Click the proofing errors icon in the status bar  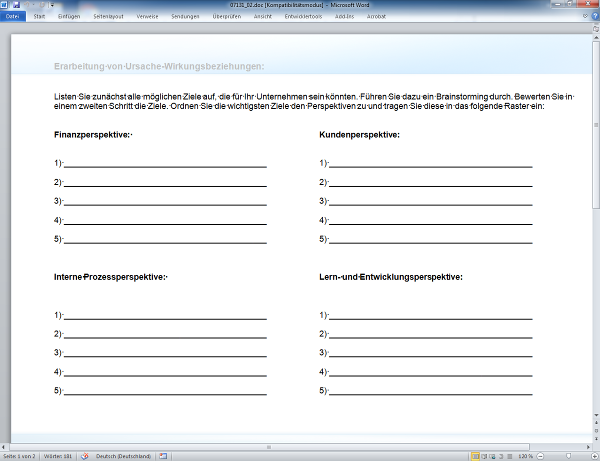click(86, 455)
